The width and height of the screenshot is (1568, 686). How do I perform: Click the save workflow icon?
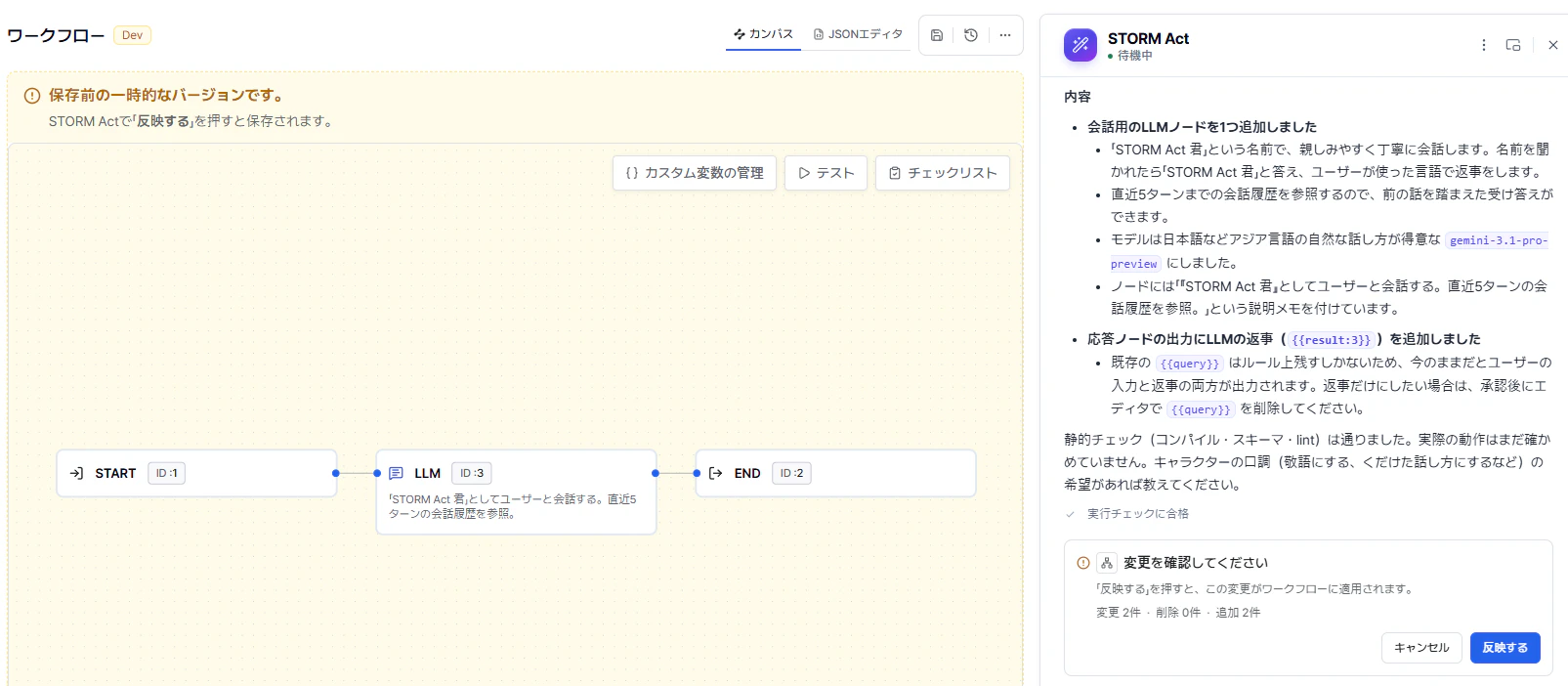click(937, 35)
